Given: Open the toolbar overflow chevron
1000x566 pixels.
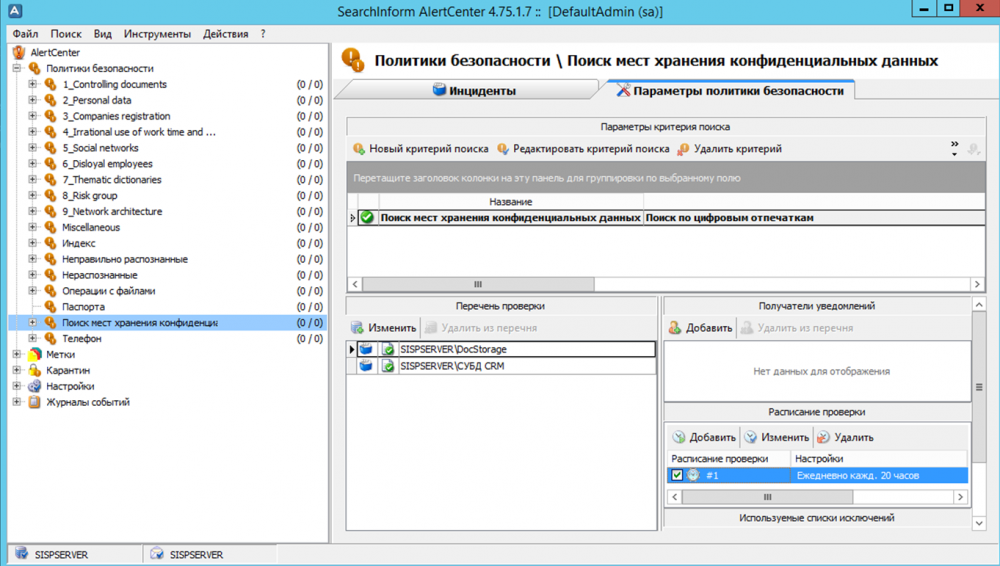Looking at the screenshot, I should pos(954,148).
